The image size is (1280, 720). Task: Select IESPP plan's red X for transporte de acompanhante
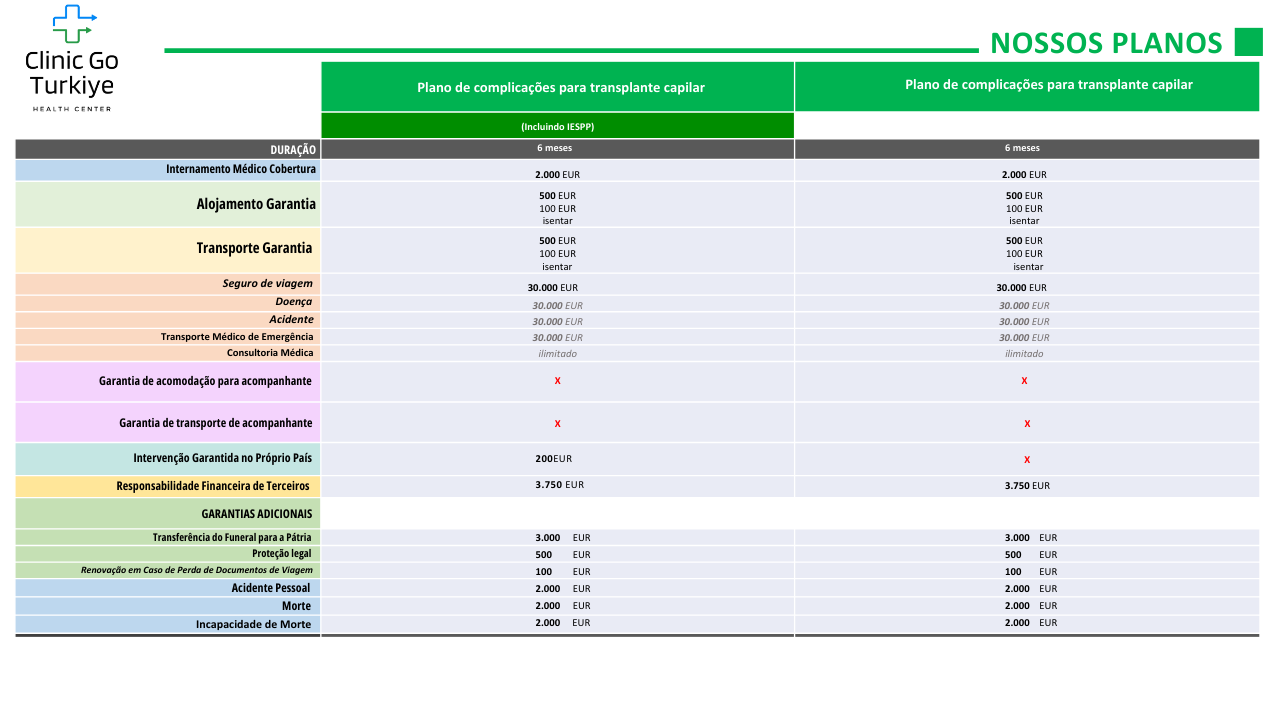pyautogui.click(x=557, y=424)
